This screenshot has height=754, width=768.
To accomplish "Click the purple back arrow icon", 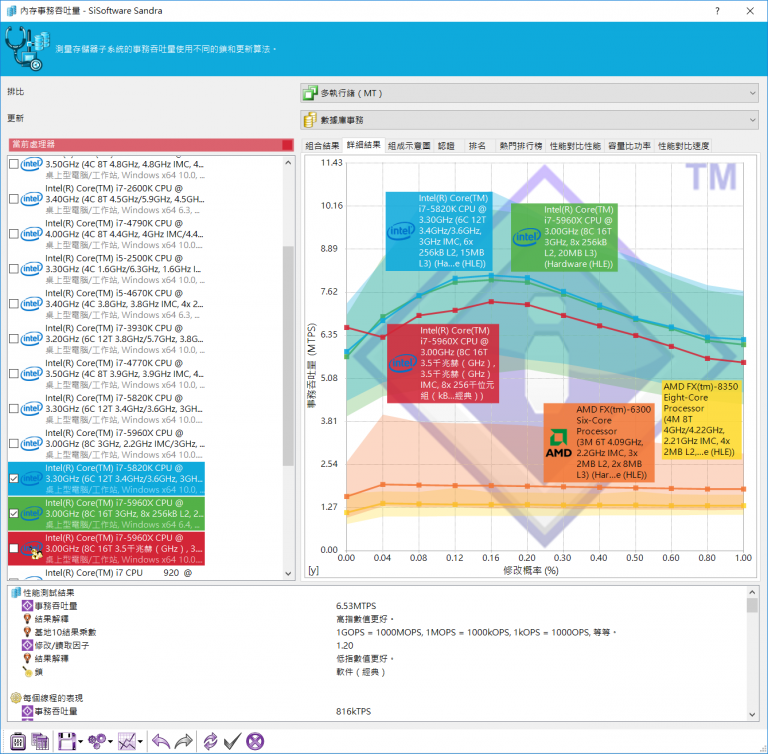I will point(161,741).
